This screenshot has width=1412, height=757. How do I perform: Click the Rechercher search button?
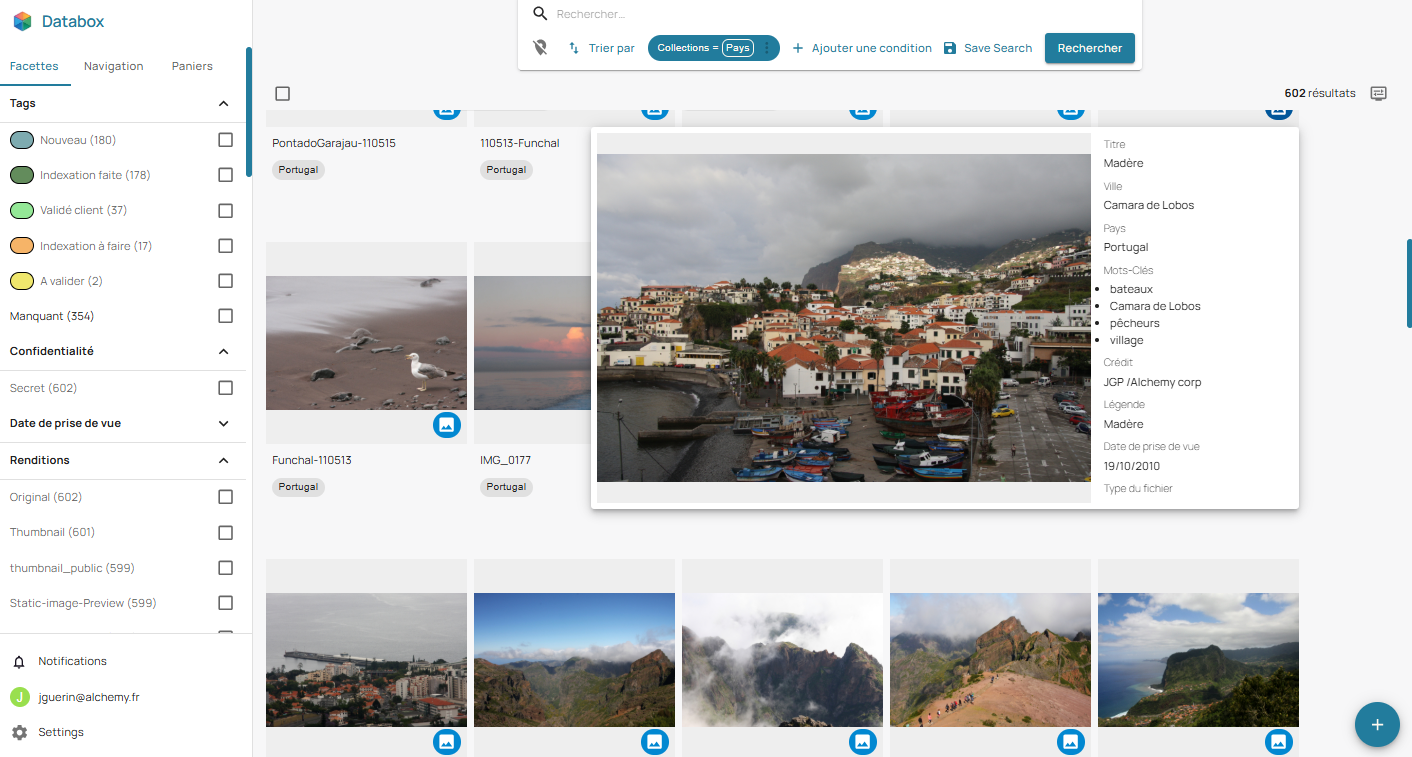pos(1089,47)
